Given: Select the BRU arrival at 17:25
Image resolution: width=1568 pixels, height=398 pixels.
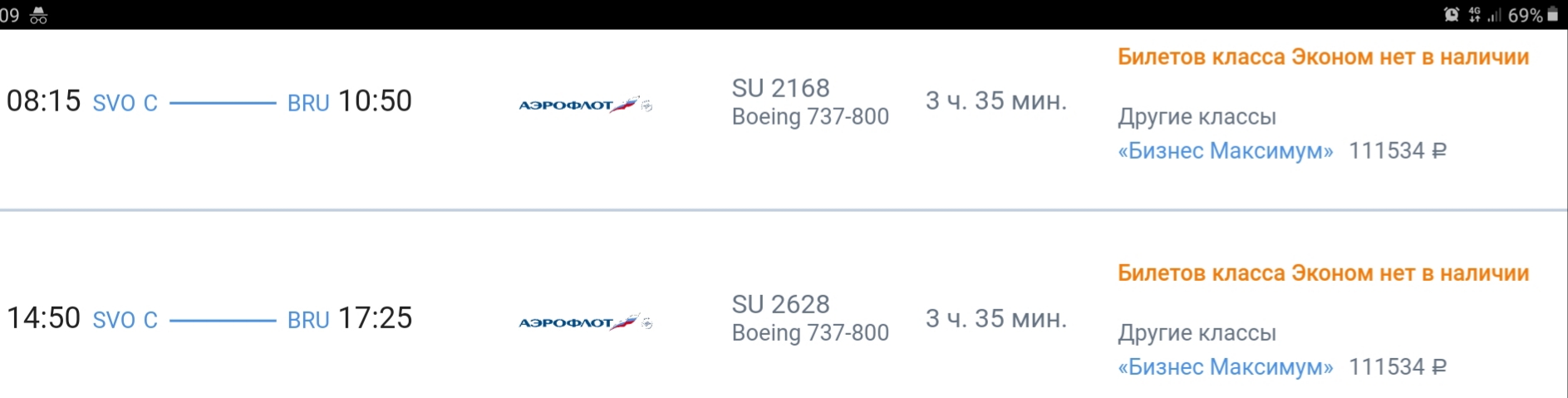Looking at the screenshot, I should pyautogui.click(x=308, y=320).
